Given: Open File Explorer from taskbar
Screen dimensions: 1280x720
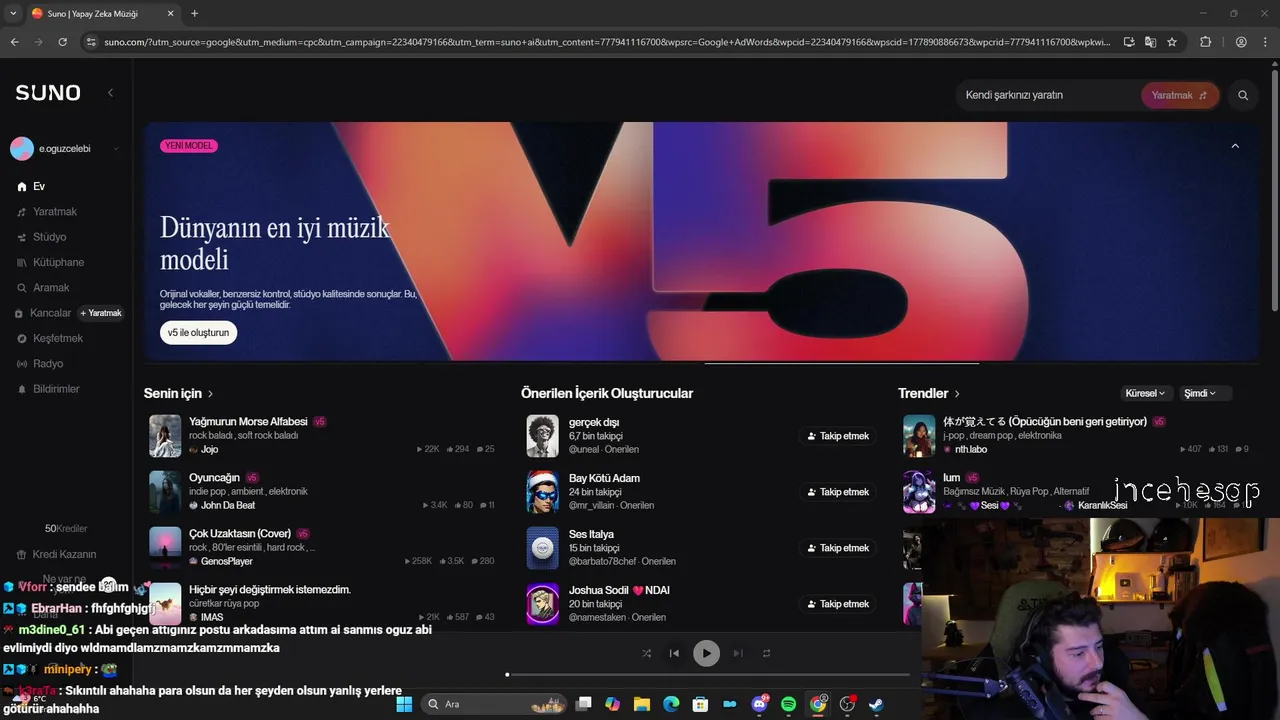Looking at the screenshot, I should coord(642,704).
